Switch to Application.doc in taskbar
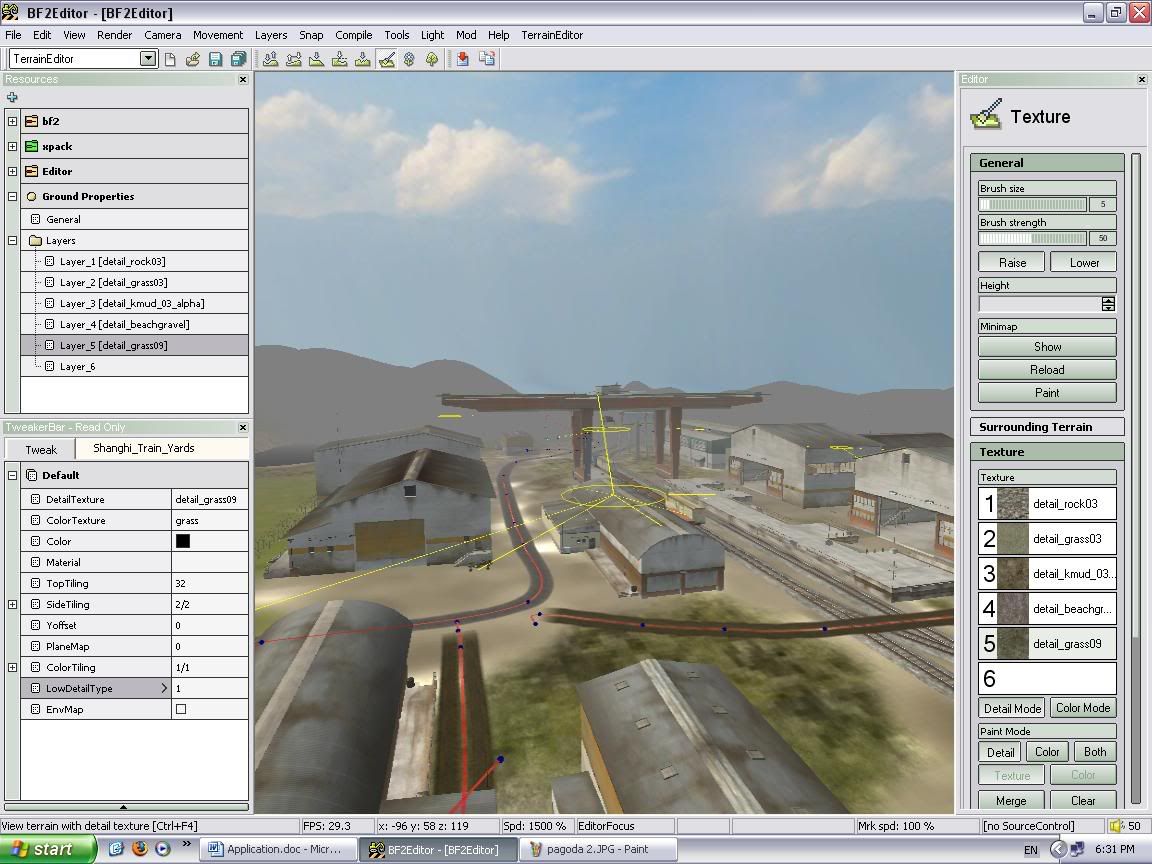 click(278, 849)
